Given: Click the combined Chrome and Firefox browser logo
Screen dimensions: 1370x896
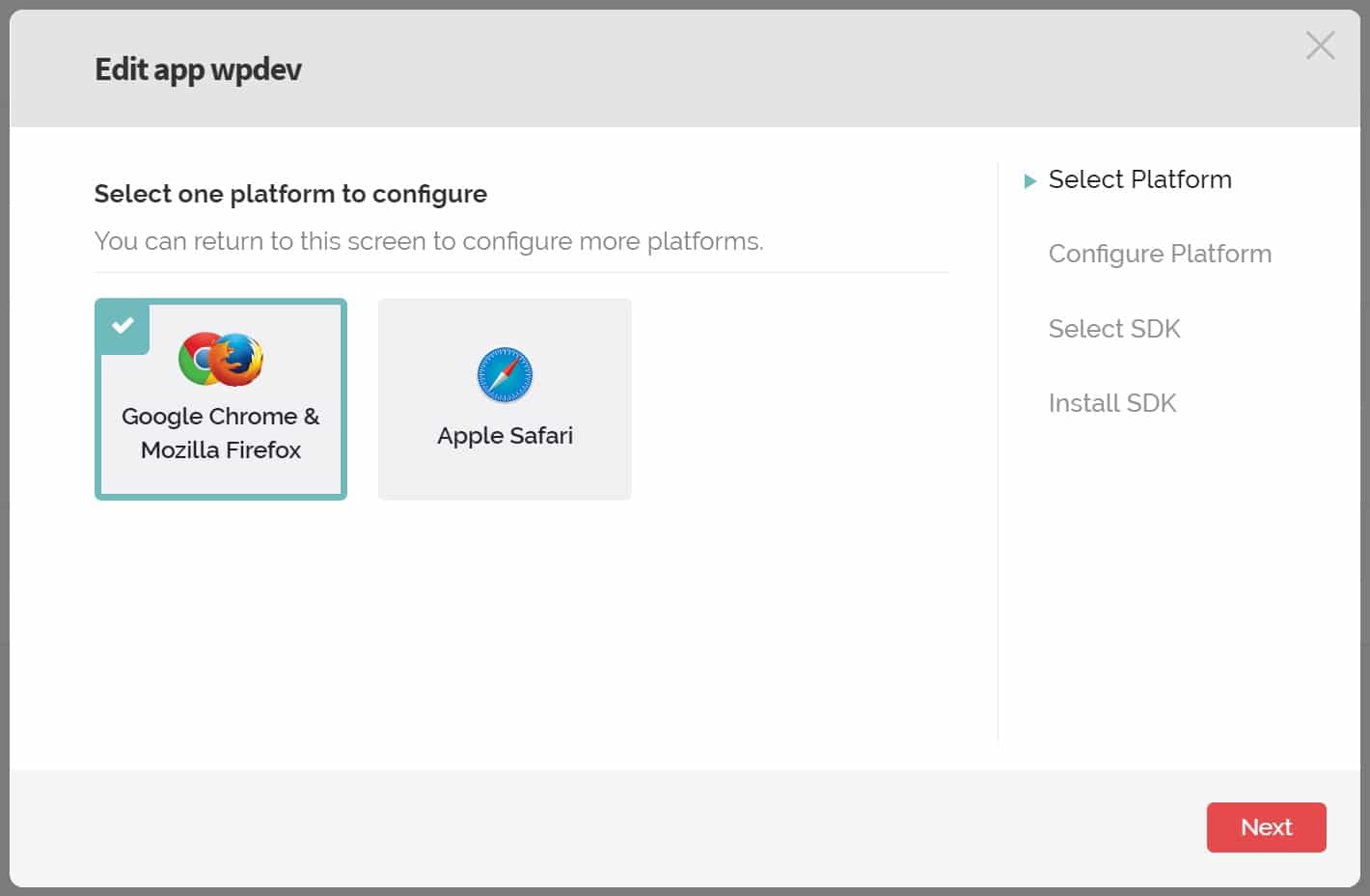Looking at the screenshot, I should tap(220, 359).
